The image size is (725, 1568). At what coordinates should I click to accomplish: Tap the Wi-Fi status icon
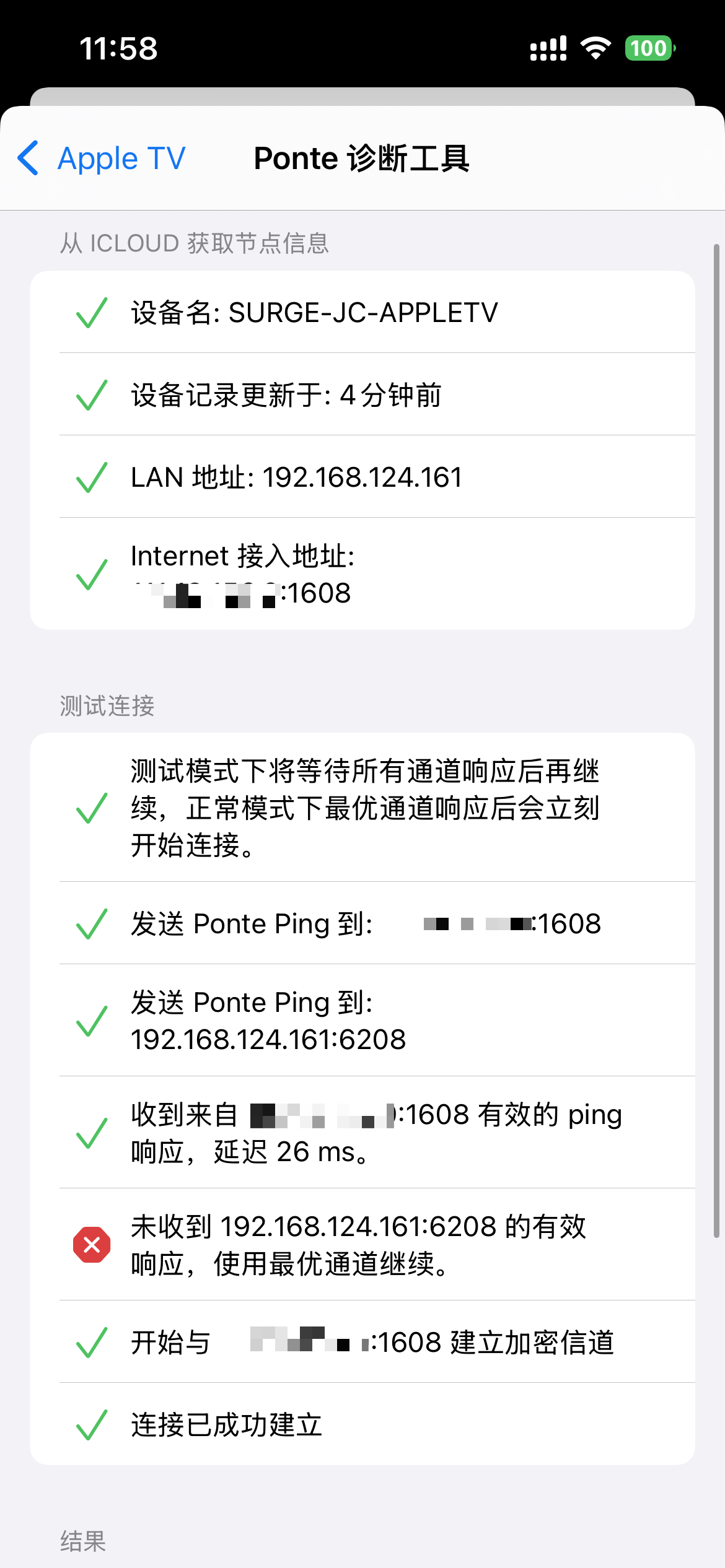(595, 48)
